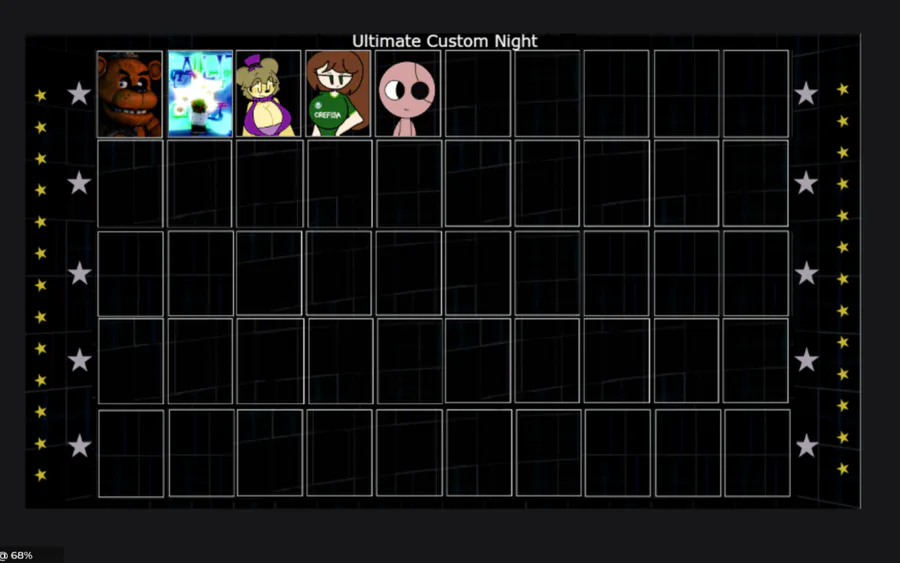Select the empty slot right of pink character

coord(478,94)
